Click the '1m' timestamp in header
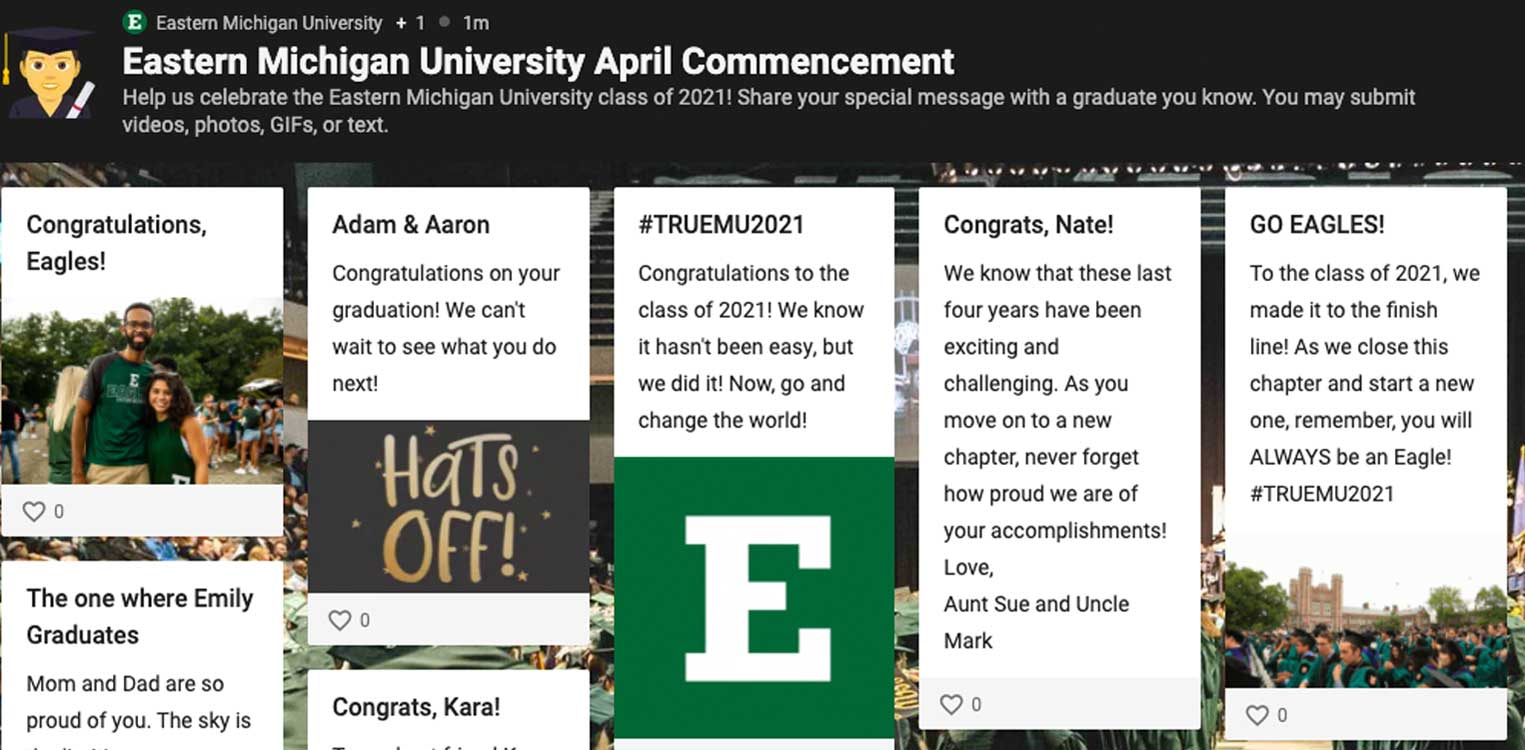 pos(476,22)
